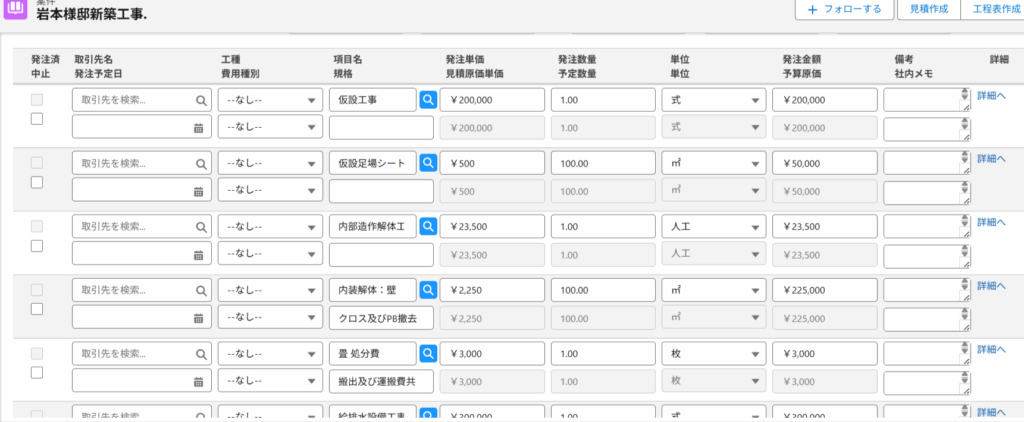
Task: Open 工種 dropdown in 仮設工事 row
Action: point(270,100)
